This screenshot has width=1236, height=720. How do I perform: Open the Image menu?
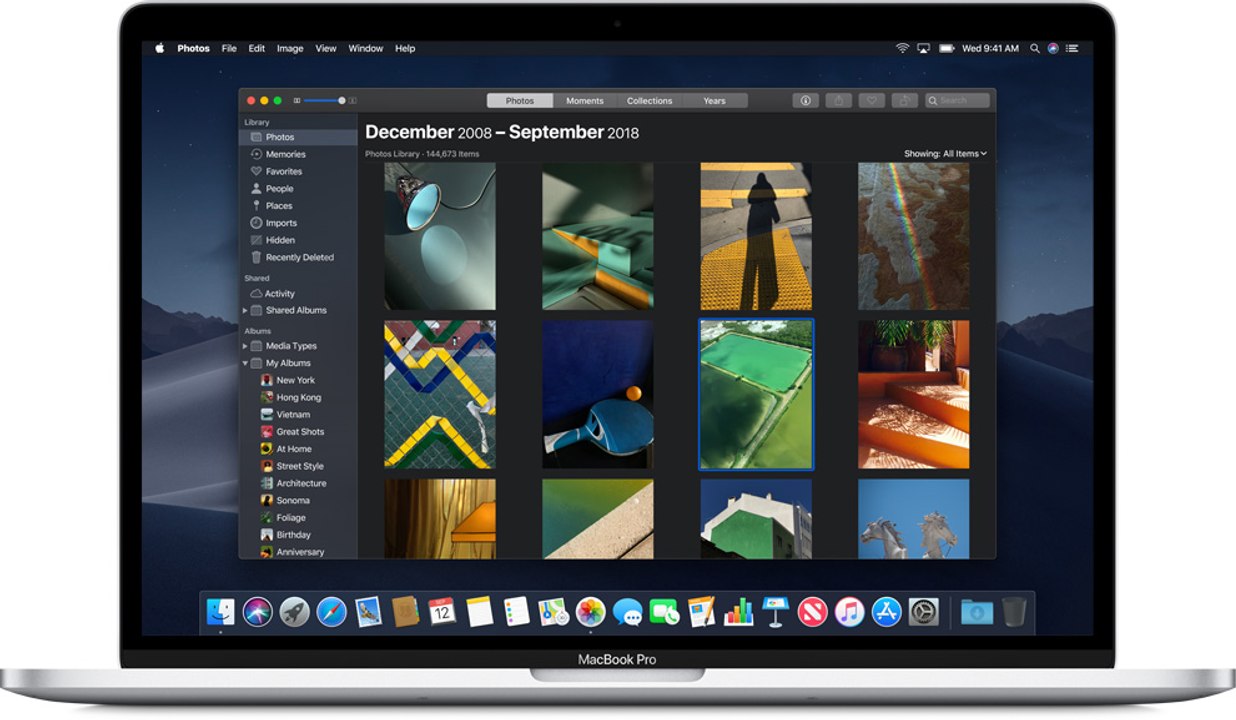click(x=290, y=48)
